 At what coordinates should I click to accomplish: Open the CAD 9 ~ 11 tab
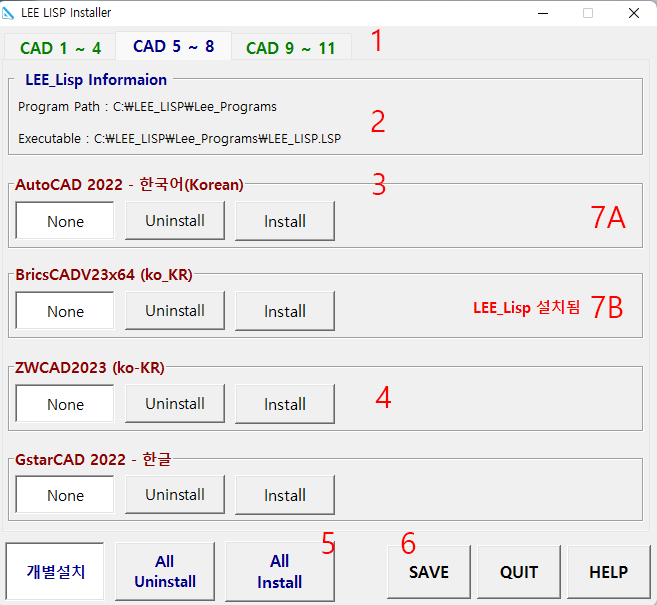pos(291,47)
